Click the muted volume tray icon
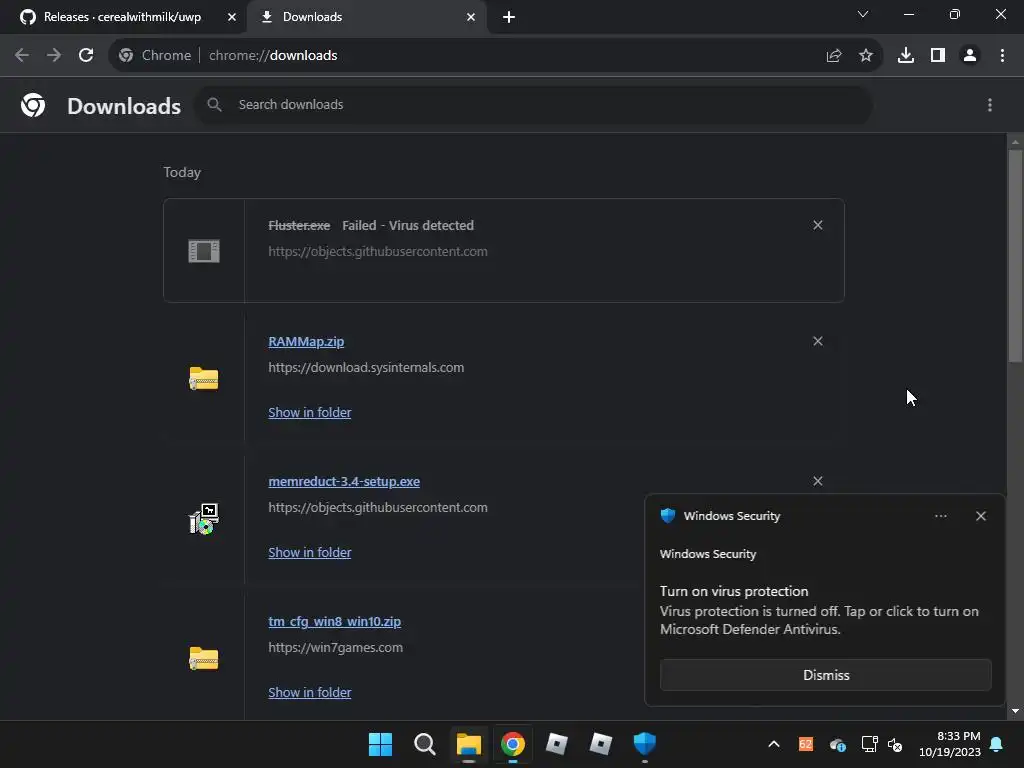 click(x=895, y=744)
